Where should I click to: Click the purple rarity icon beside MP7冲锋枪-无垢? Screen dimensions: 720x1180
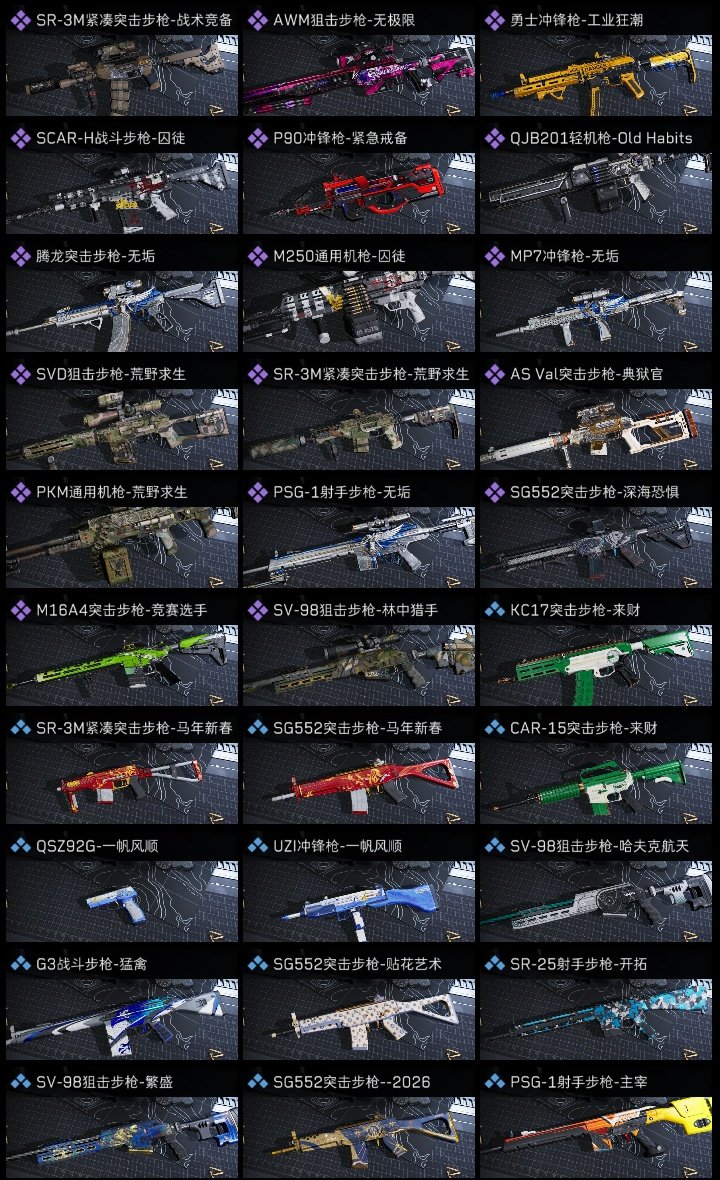(494, 257)
